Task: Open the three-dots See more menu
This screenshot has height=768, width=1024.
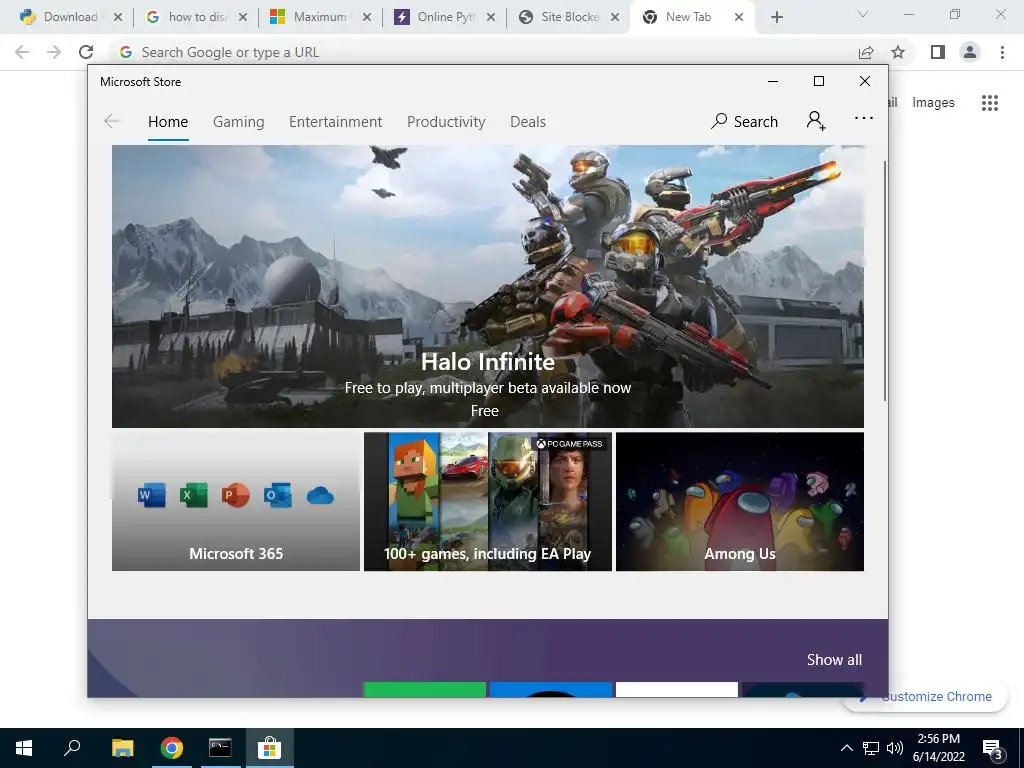Action: (x=863, y=118)
